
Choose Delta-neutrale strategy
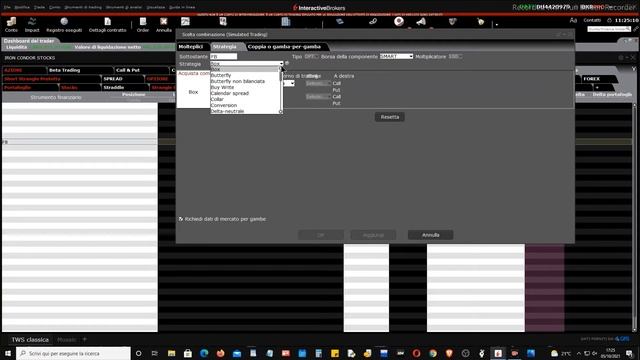tap(244, 111)
